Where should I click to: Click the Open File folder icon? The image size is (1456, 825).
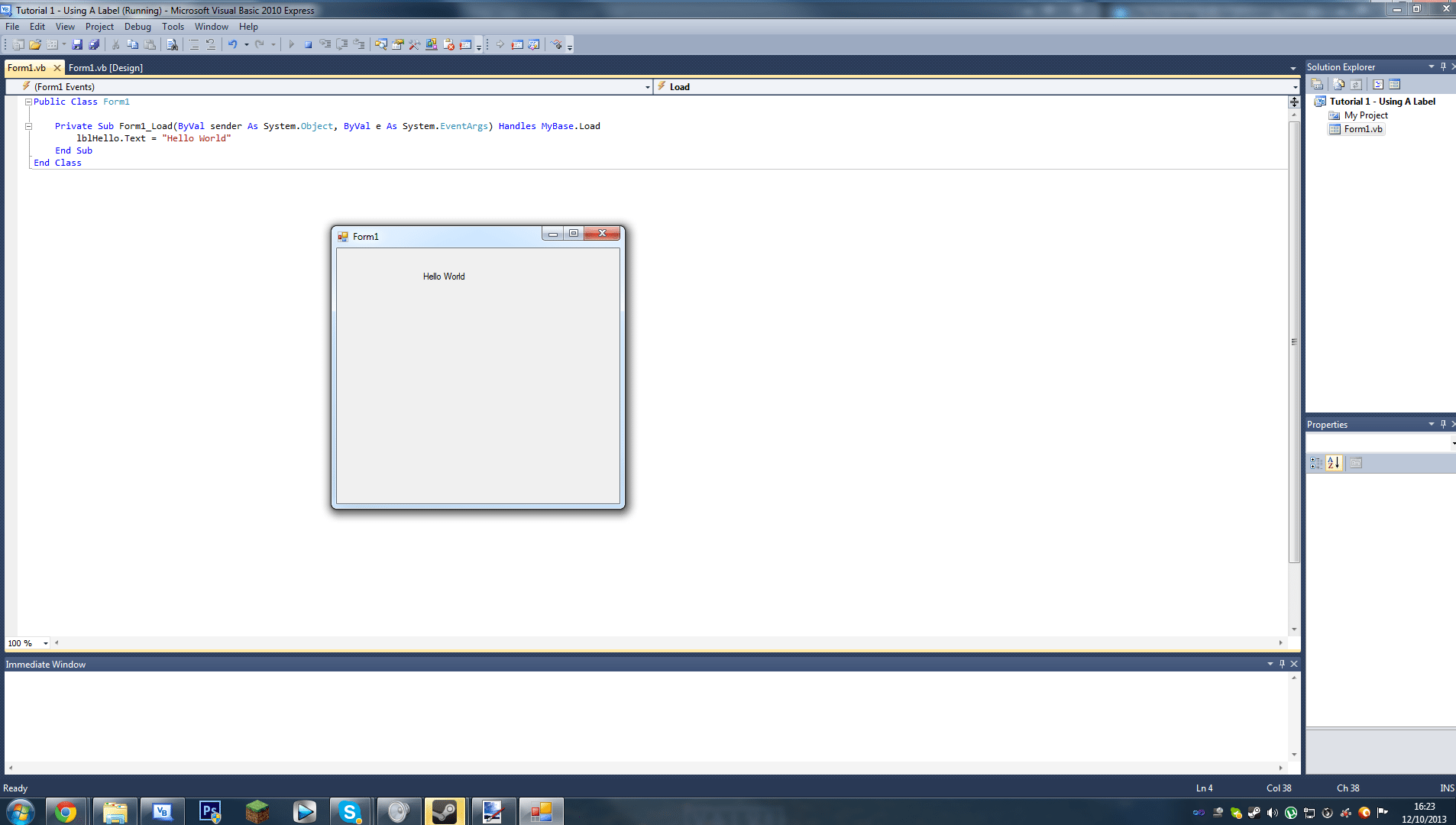pos(35,45)
